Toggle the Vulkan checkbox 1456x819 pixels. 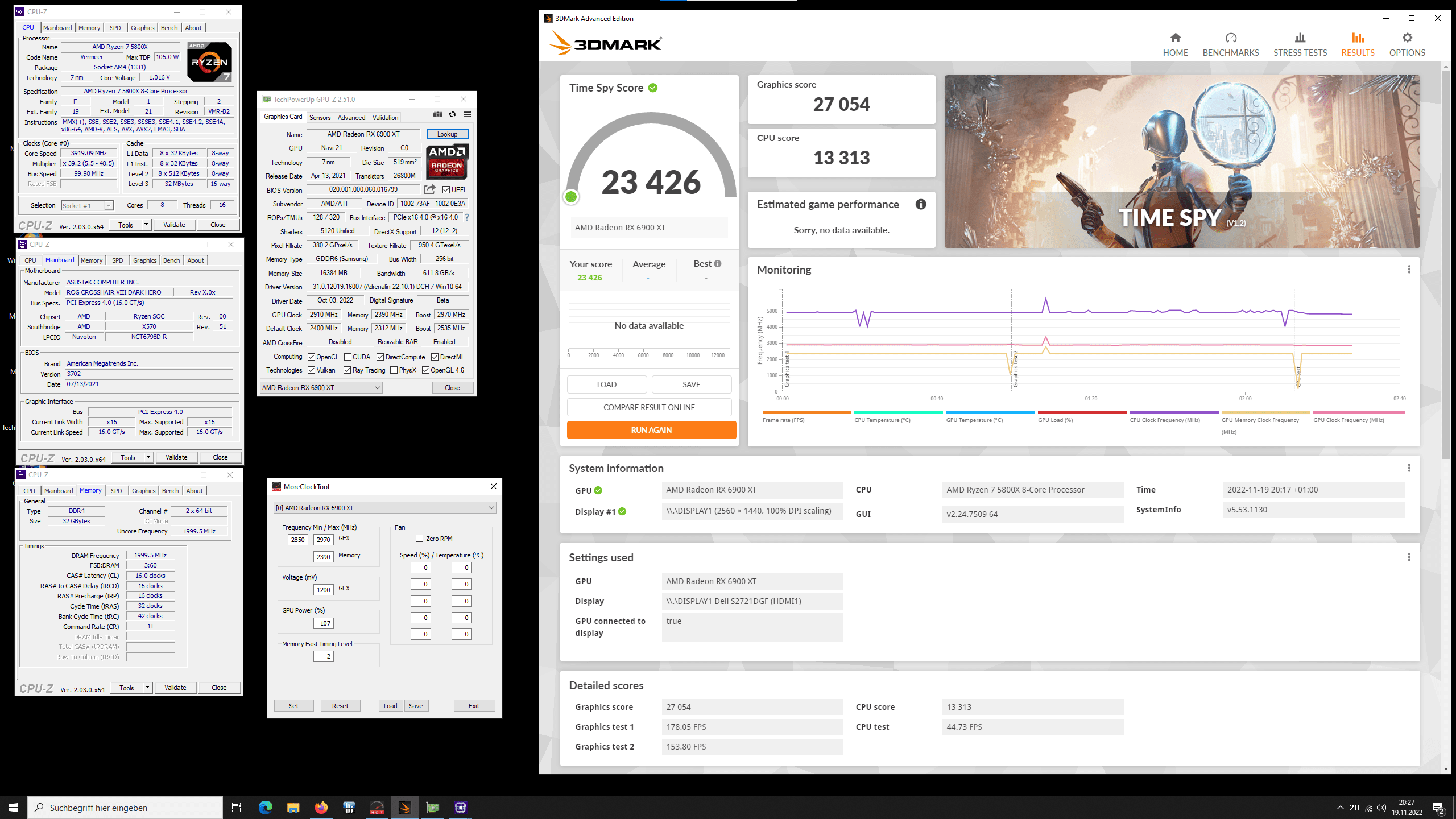(x=311, y=370)
